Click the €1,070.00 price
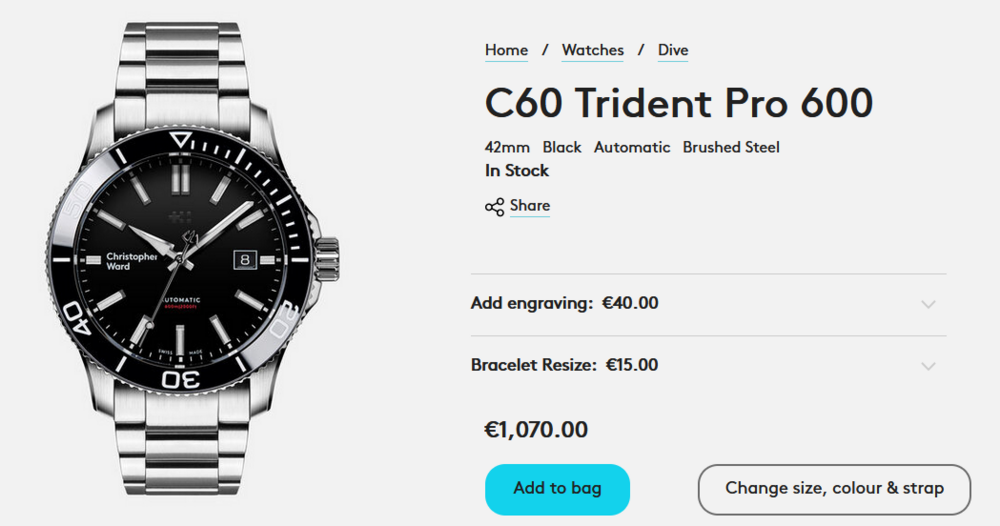Image resolution: width=1000 pixels, height=526 pixels. click(x=536, y=430)
